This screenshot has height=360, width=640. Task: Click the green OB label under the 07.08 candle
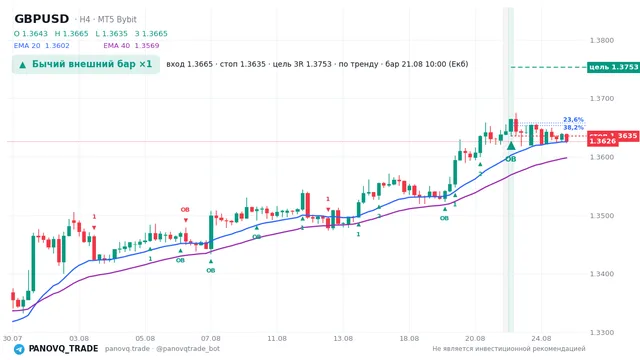point(211,270)
